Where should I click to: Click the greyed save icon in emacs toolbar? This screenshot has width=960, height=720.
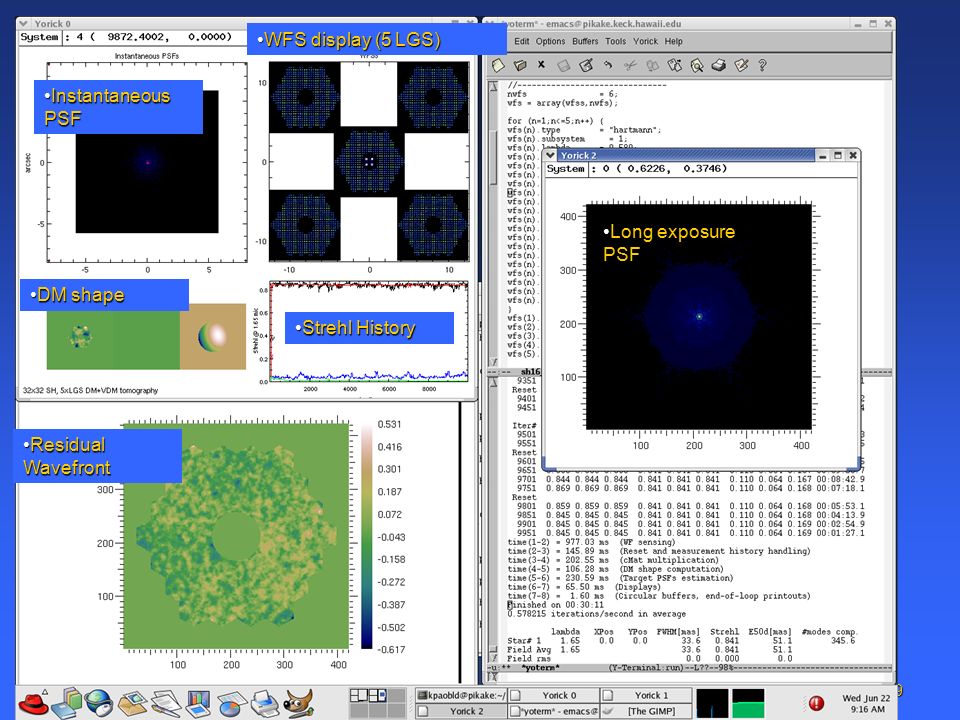pyautogui.click(x=564, y=65)
